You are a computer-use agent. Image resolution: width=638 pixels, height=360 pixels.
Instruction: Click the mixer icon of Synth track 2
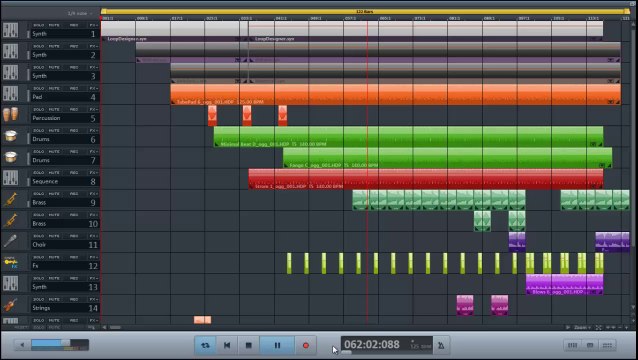(11, 52)
